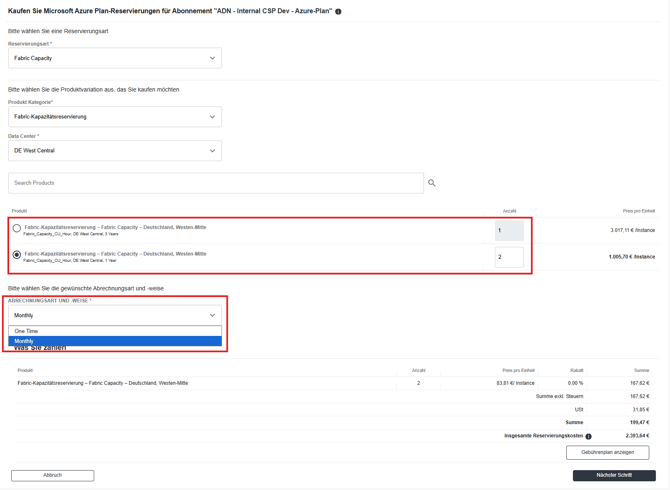Click quantity field of the 3 Years row
The height and width of the screenshot is (490, 670).
[509, 231]
